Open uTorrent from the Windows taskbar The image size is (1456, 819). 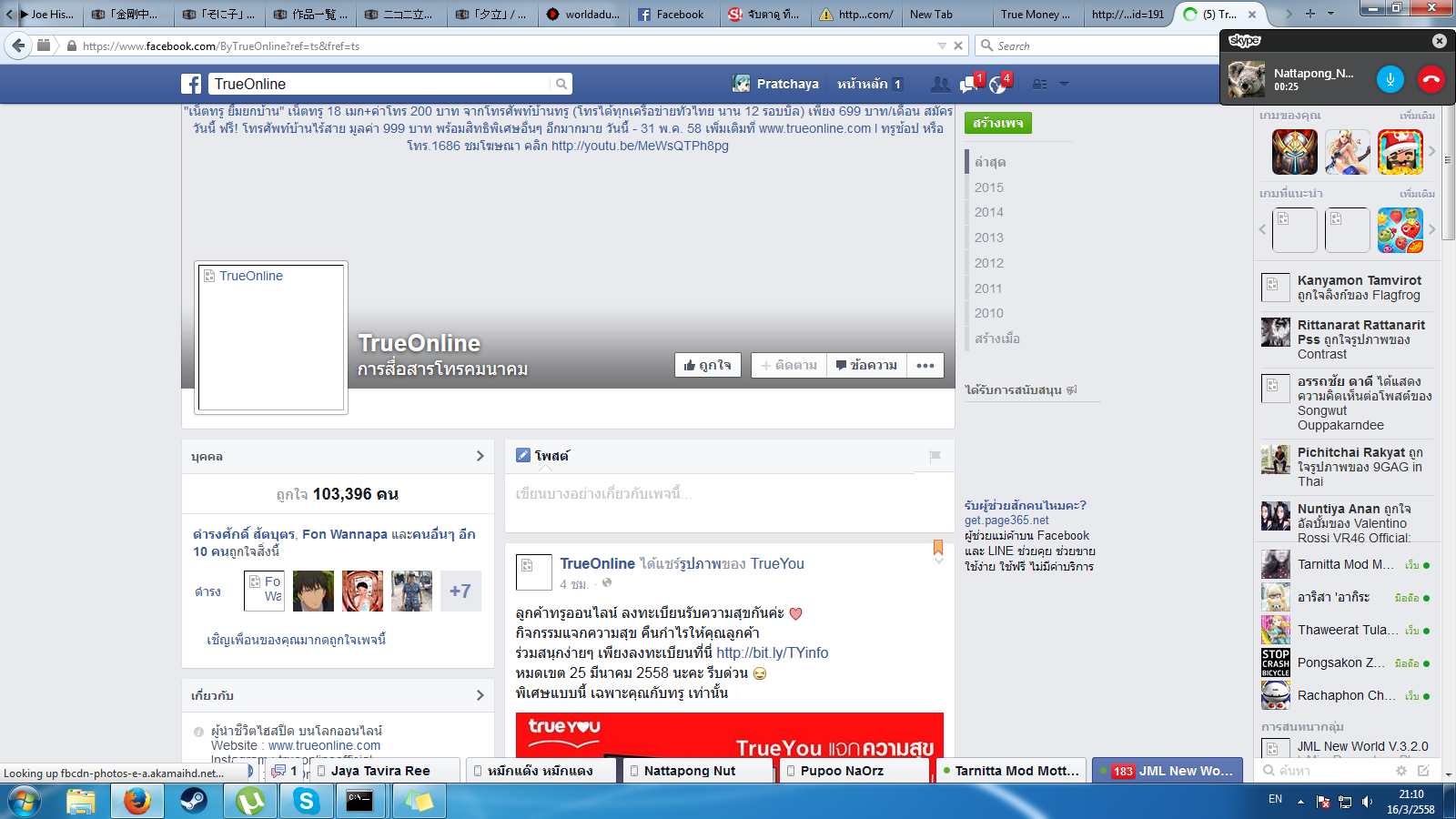tap(249, 801)
